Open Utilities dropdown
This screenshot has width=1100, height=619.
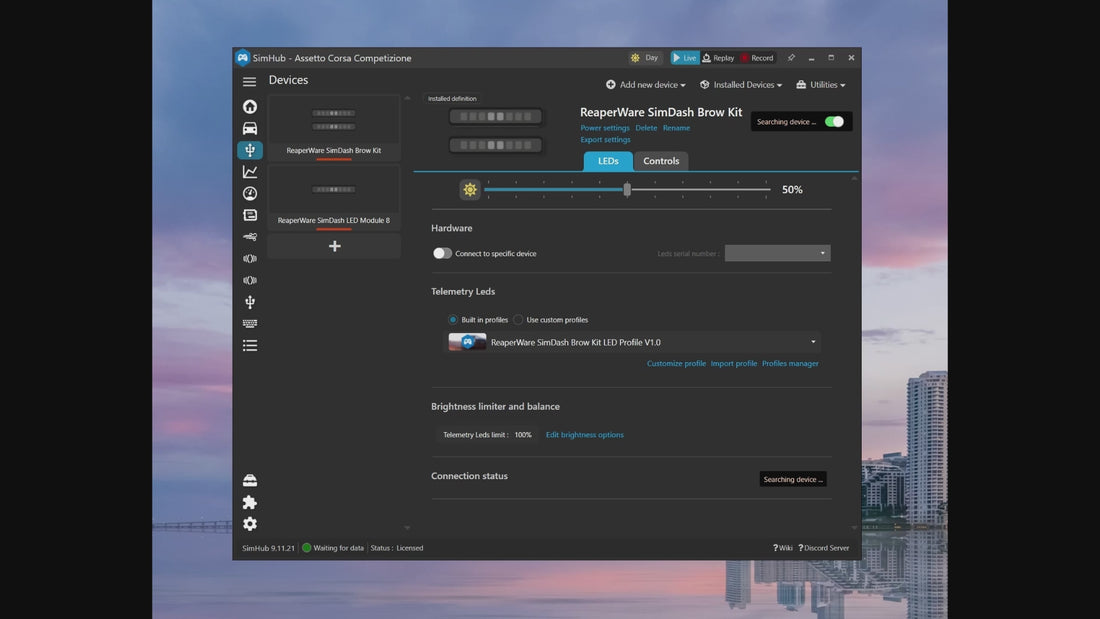coord(821,85)
